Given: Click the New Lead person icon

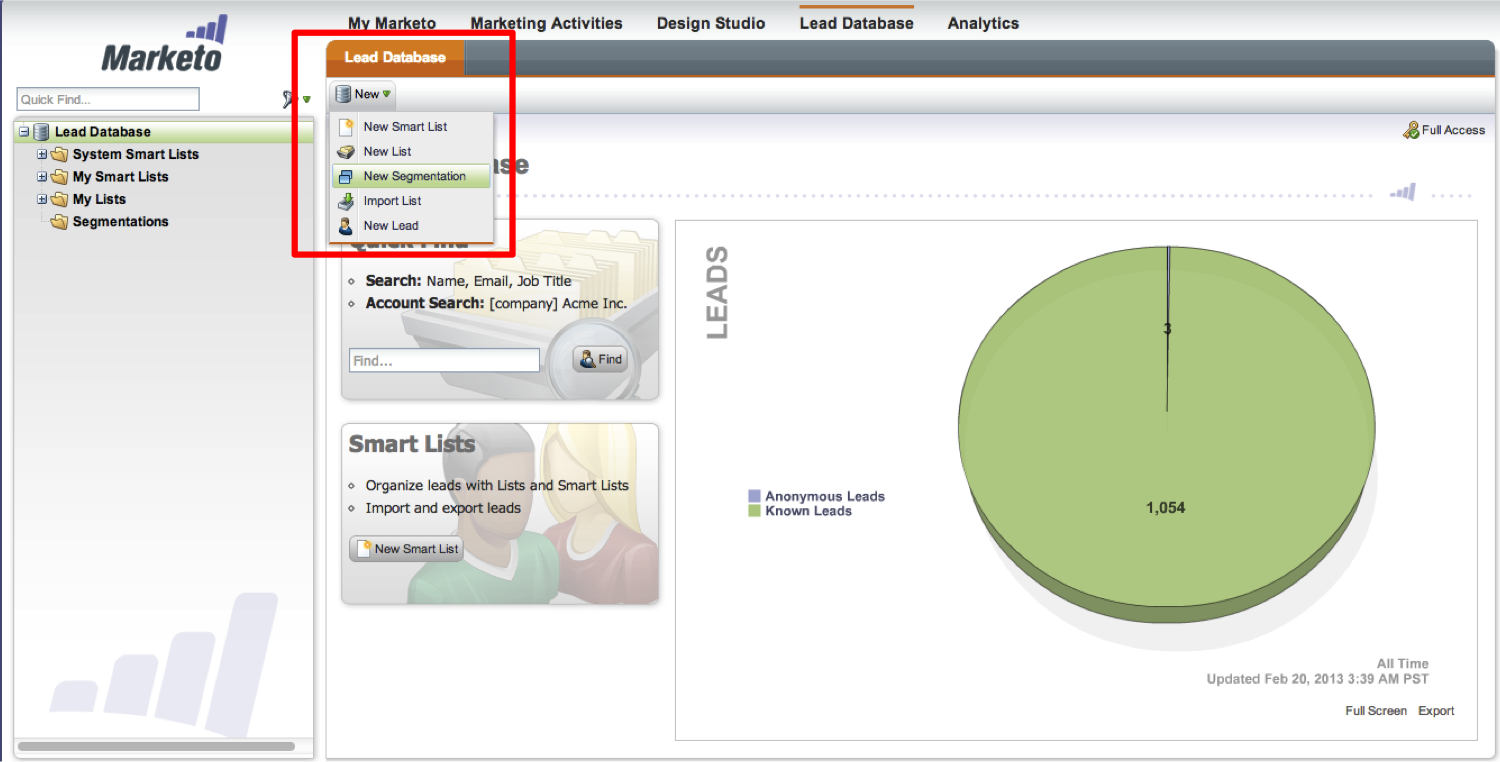Looking at the screenshot, I should [346, 226].
